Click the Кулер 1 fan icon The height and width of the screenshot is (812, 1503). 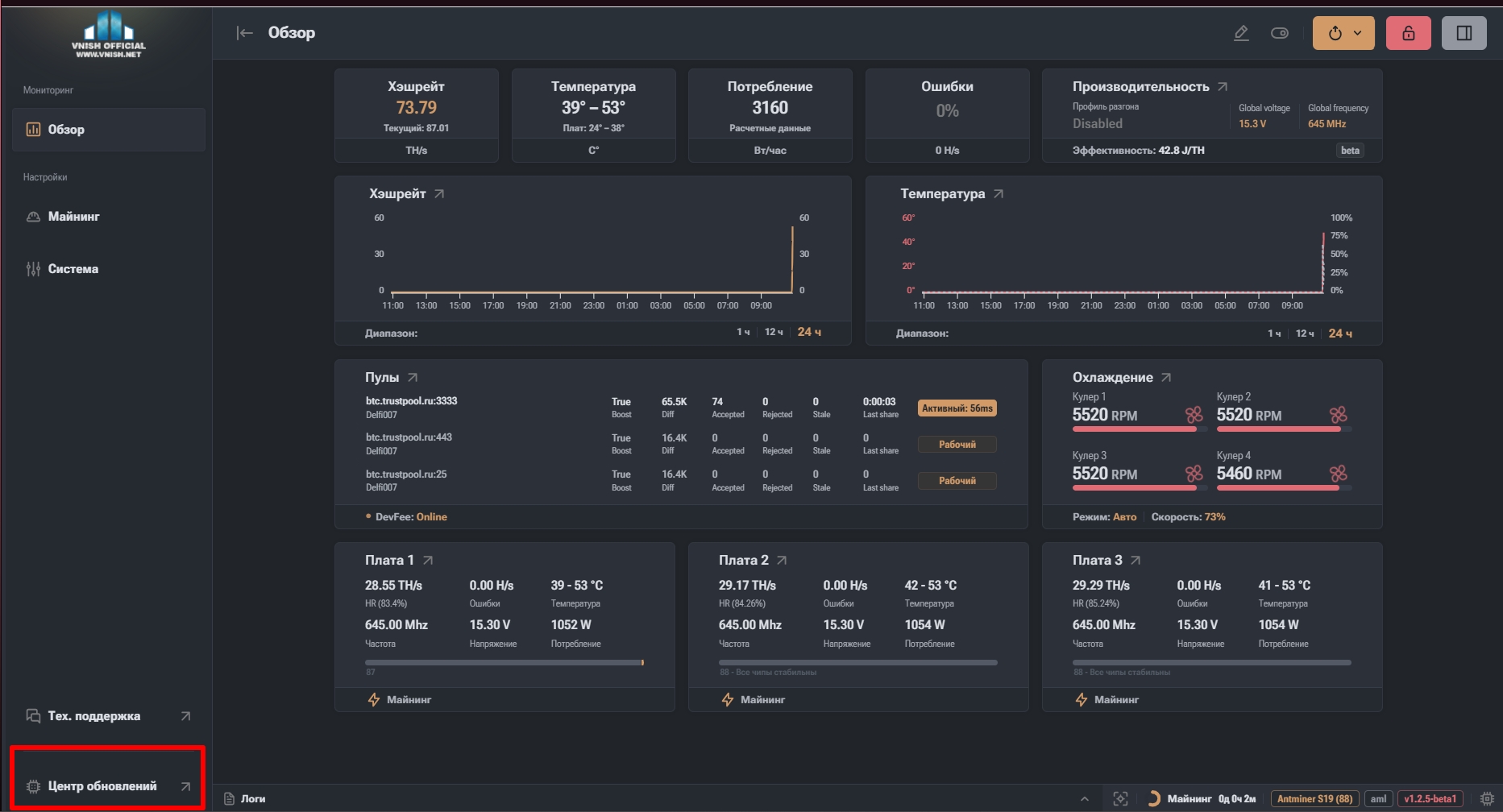coord(1194,415)
